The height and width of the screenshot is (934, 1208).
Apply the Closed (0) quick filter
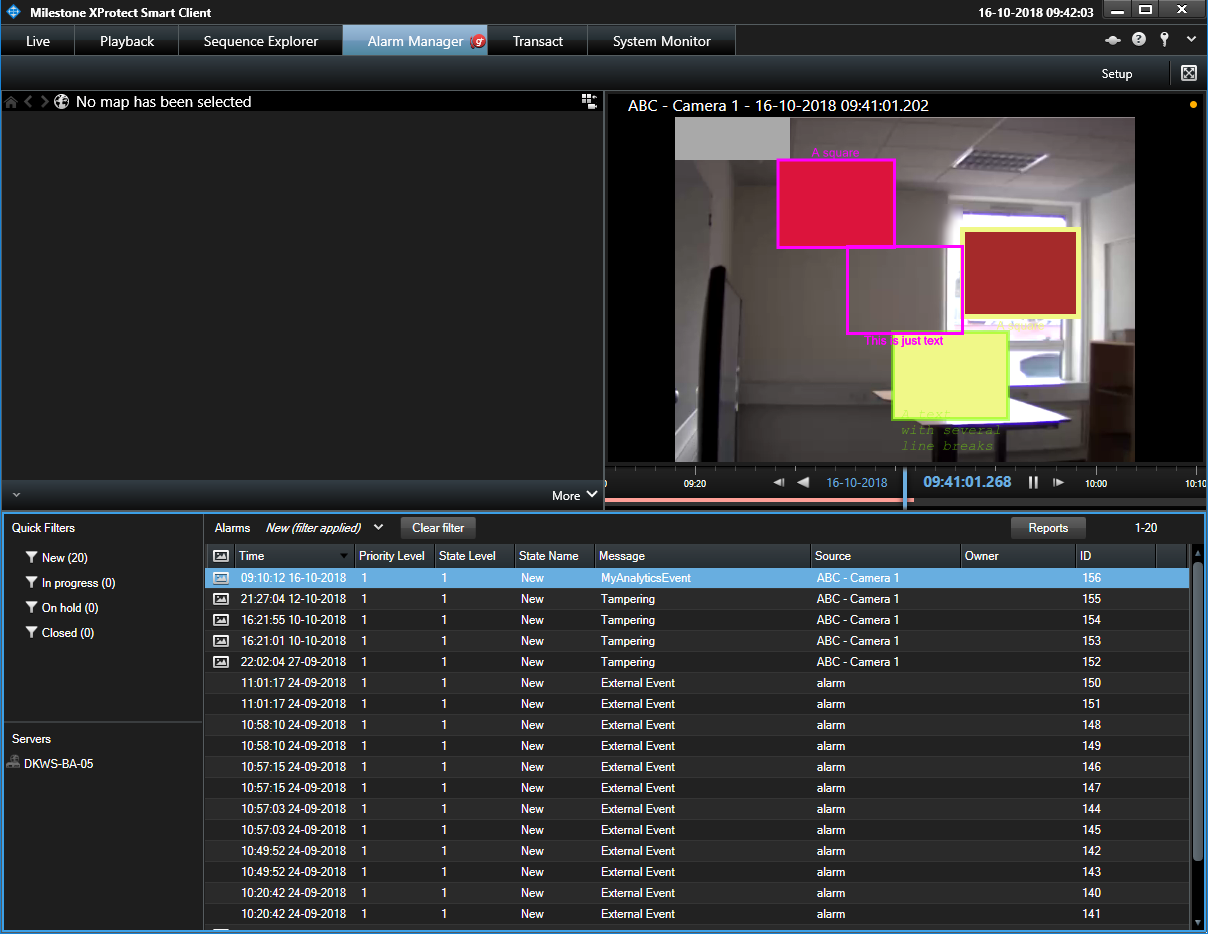point(67,633)
